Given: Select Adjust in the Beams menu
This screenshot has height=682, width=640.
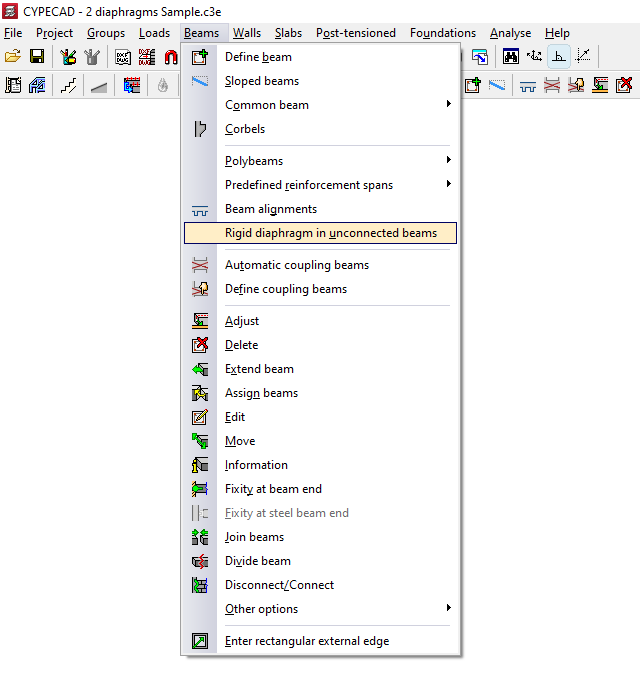Looking at the screenshot, I should [320, 321].
